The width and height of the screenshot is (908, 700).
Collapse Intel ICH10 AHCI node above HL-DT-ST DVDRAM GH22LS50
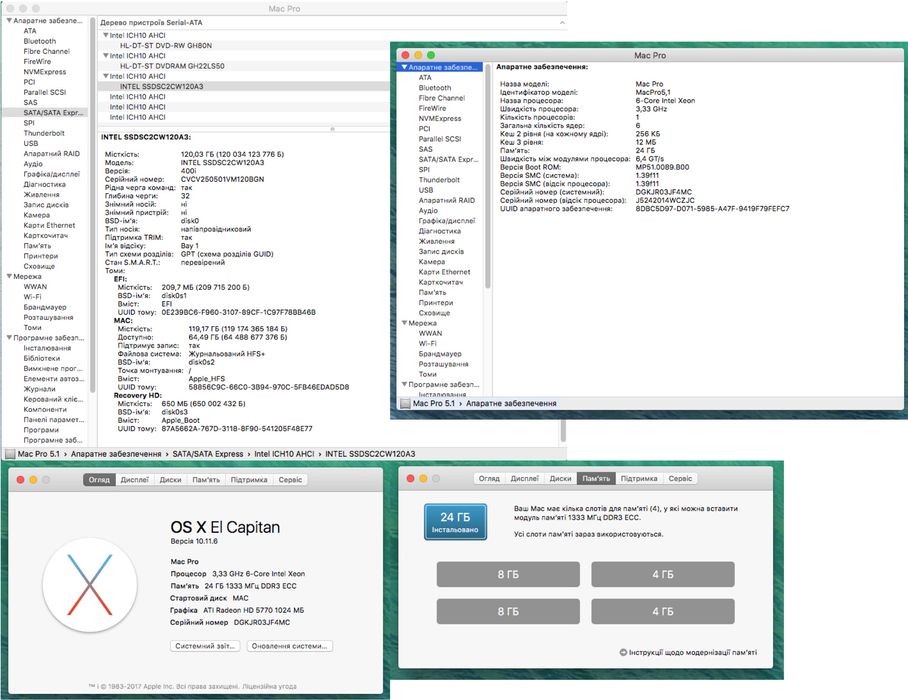(x=106, y=56)
